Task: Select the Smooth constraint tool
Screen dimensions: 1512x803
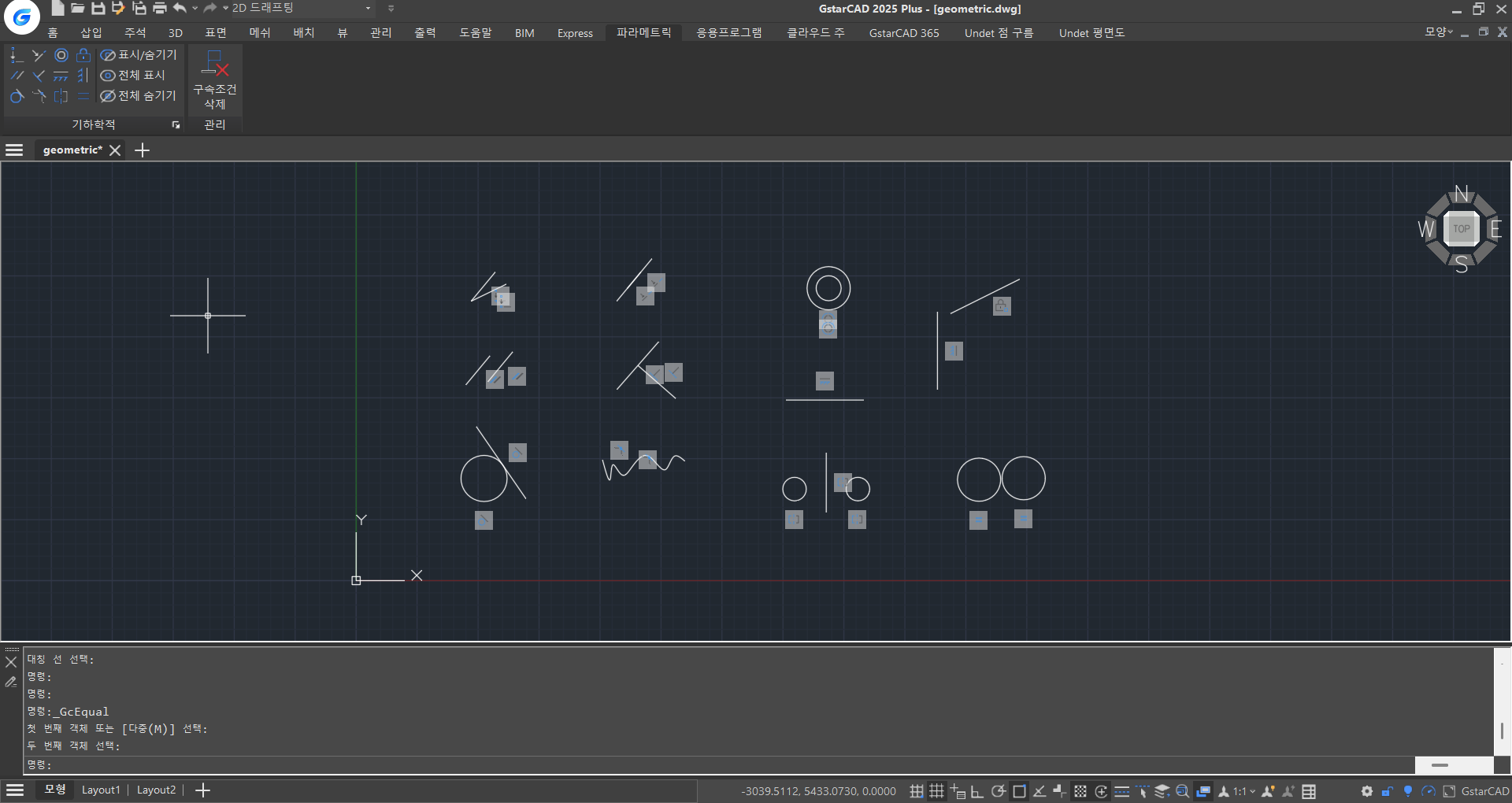Action: pyautogui.click(x=39, y=96)
